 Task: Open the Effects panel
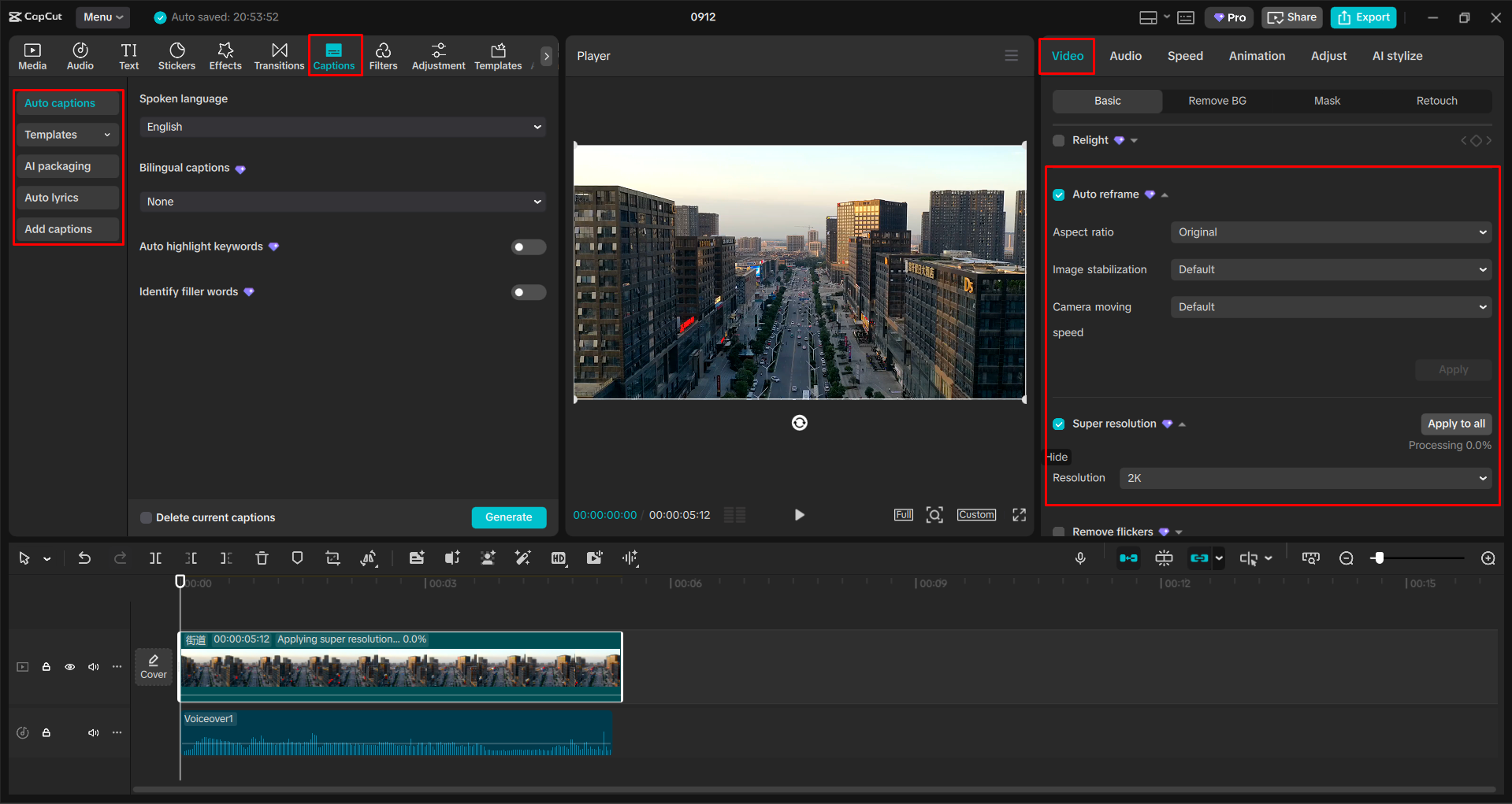(x=225, y=55)
